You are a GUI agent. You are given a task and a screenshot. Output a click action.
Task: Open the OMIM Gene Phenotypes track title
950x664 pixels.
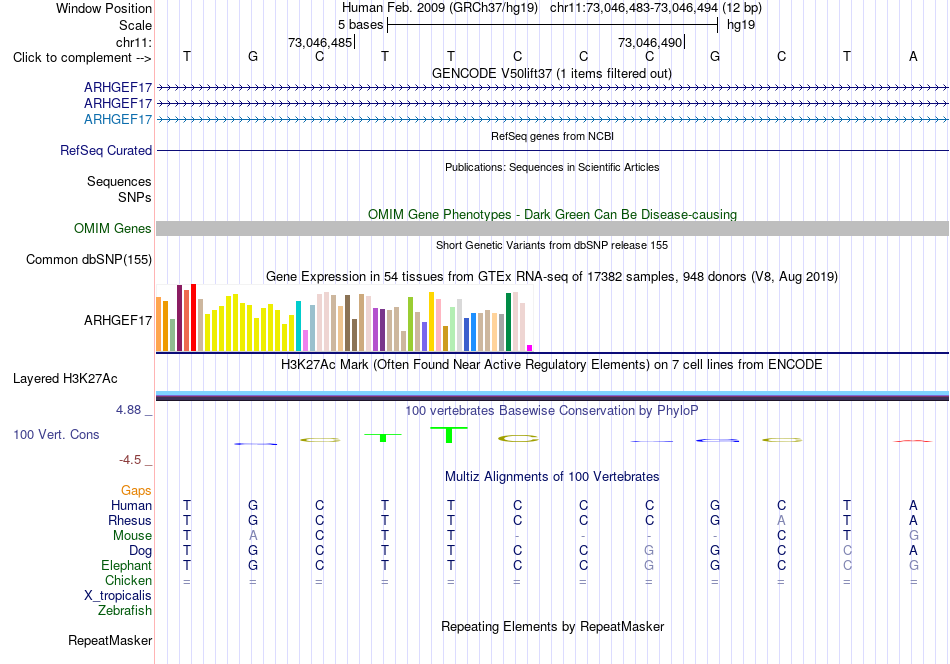552,214
